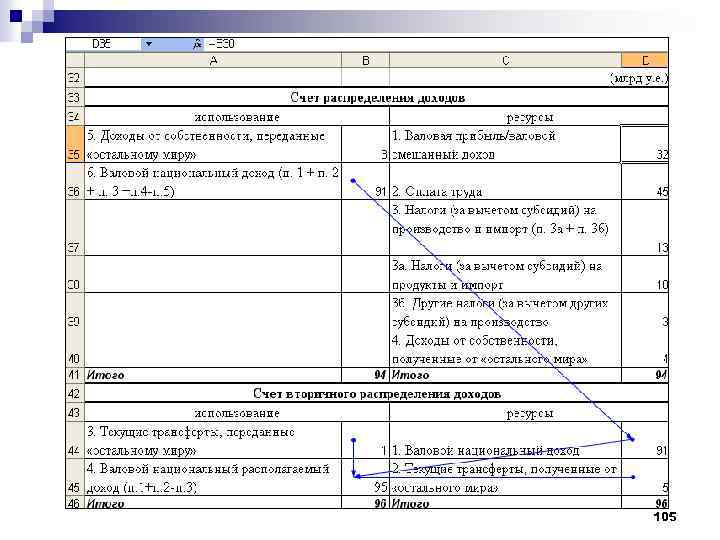Open the Name Box dropdown arrow

pos(148,44)
